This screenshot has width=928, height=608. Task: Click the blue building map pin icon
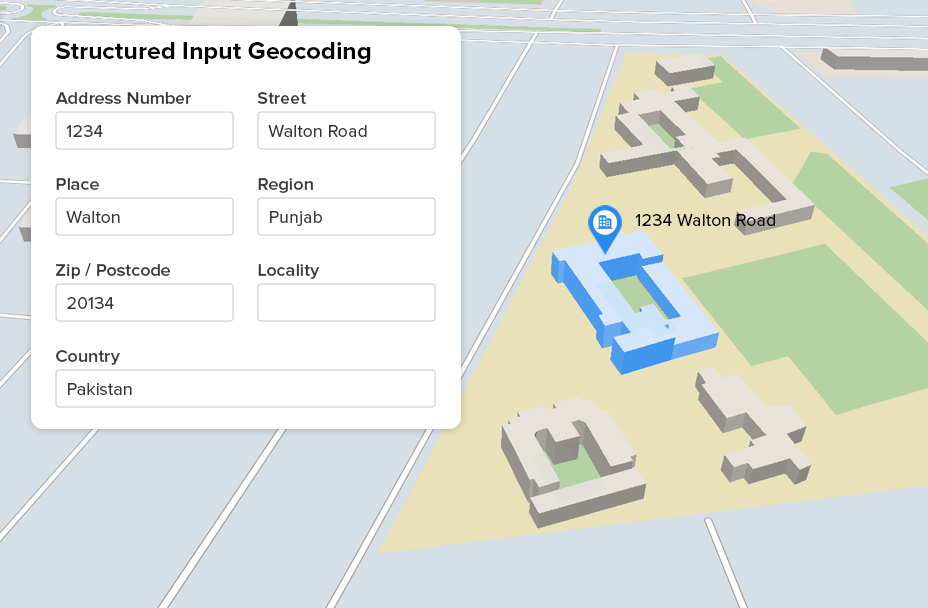pos(604,224)
